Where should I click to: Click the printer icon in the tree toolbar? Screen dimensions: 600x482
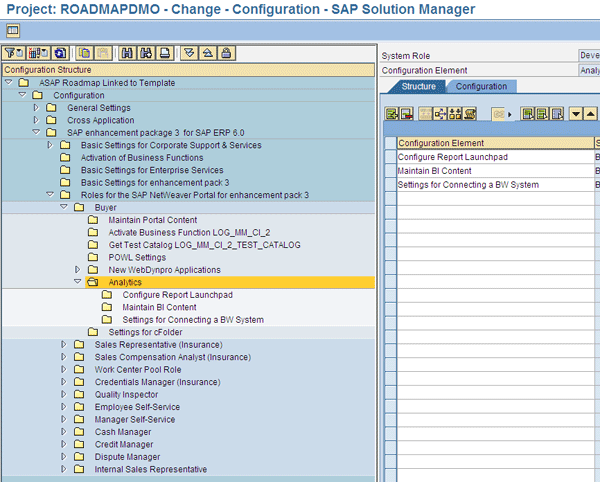[x=165, y=53]
